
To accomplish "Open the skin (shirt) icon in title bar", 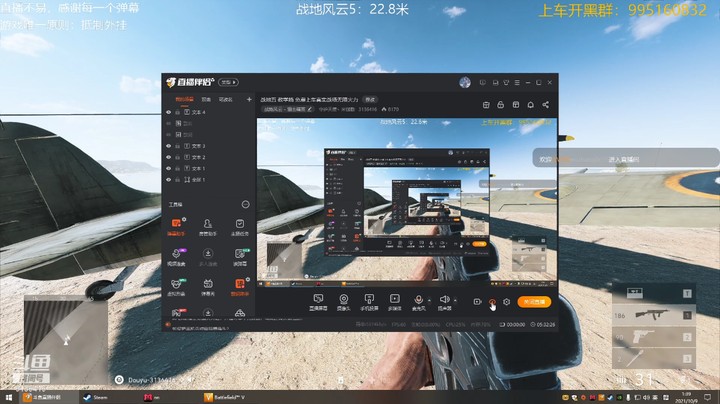I will pyautogui.click(x=506, y=83).
